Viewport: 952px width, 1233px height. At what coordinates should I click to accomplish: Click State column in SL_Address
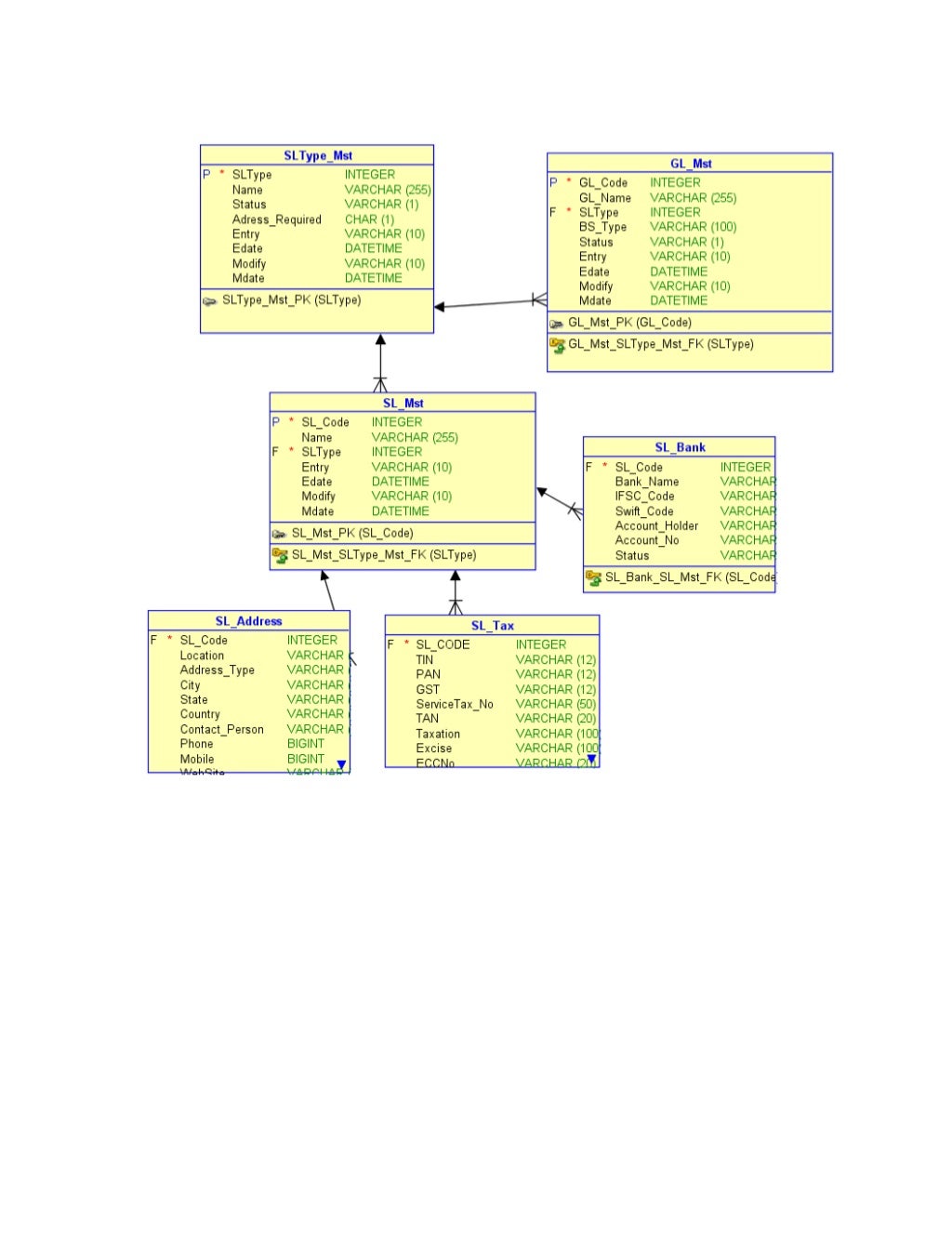[194, 700]
